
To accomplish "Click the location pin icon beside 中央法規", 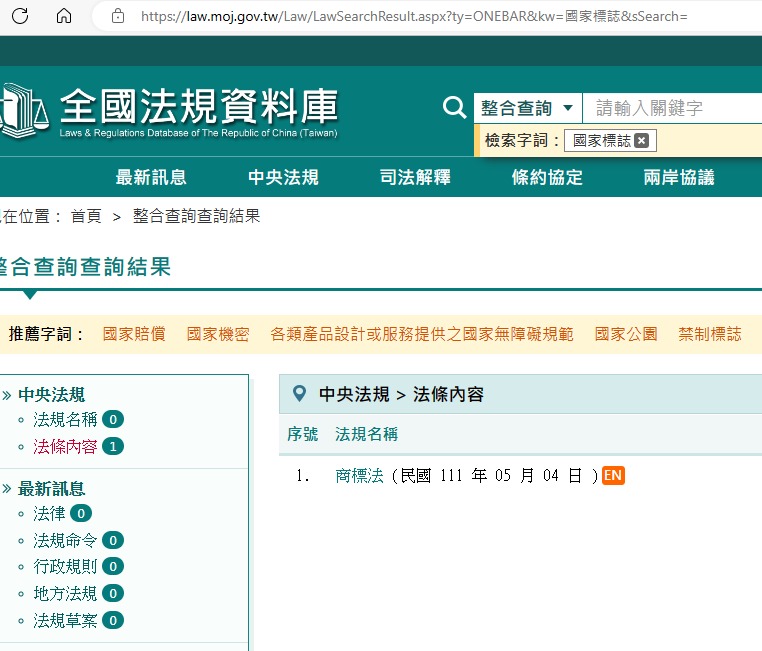I will (299, 394).
